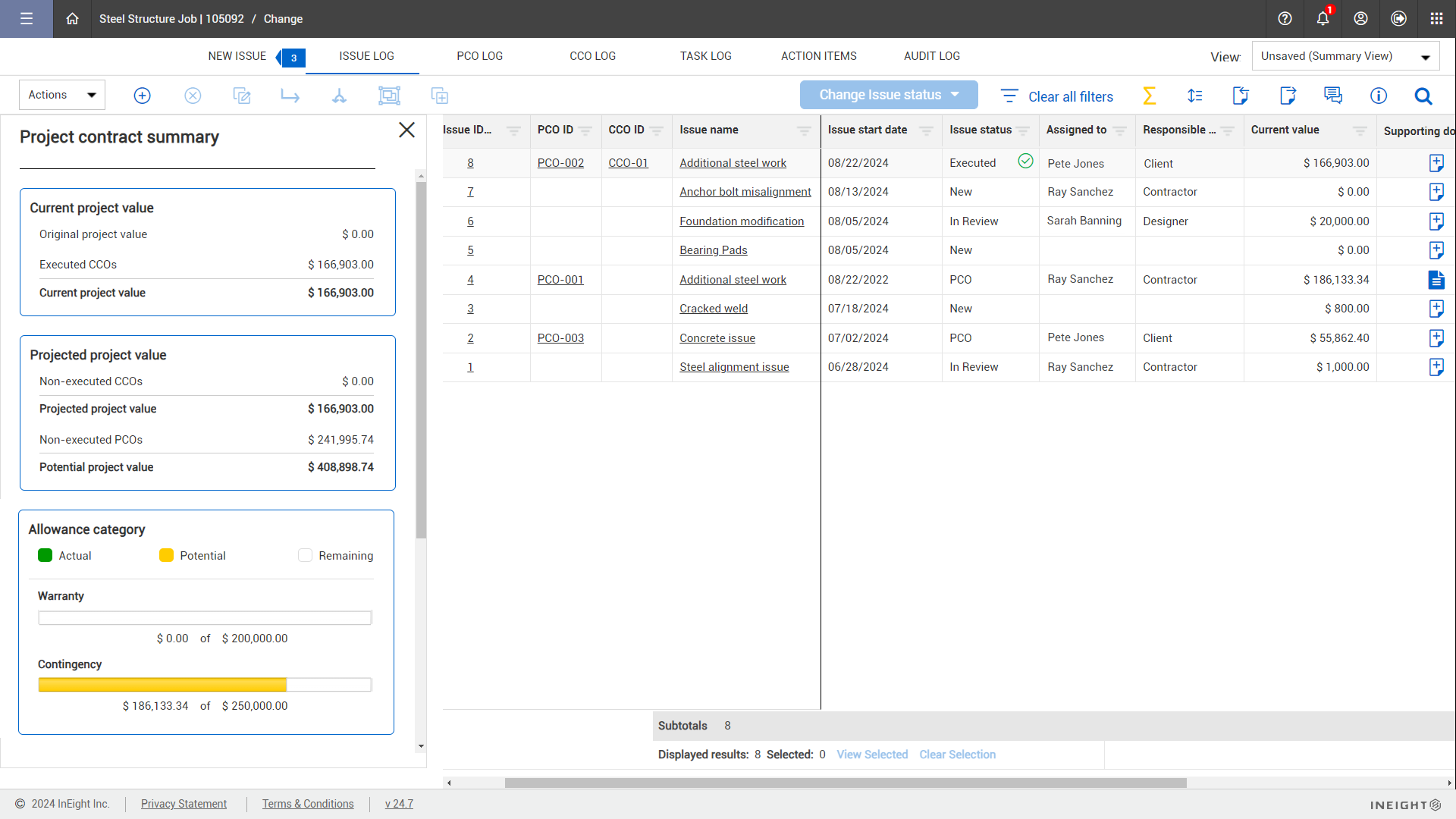Select the cancel issue icon
This screenshot has height=819, width=1456.
coord(193,96)
